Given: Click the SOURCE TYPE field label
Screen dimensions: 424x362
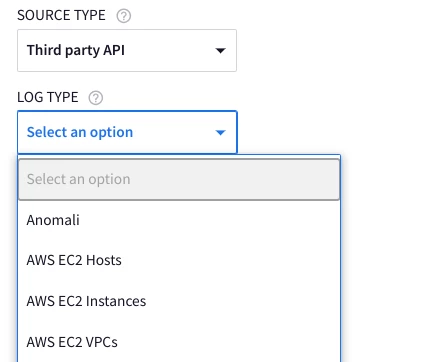Looking at the screenshot, I should pyautogui.click(x=61, y=15).
